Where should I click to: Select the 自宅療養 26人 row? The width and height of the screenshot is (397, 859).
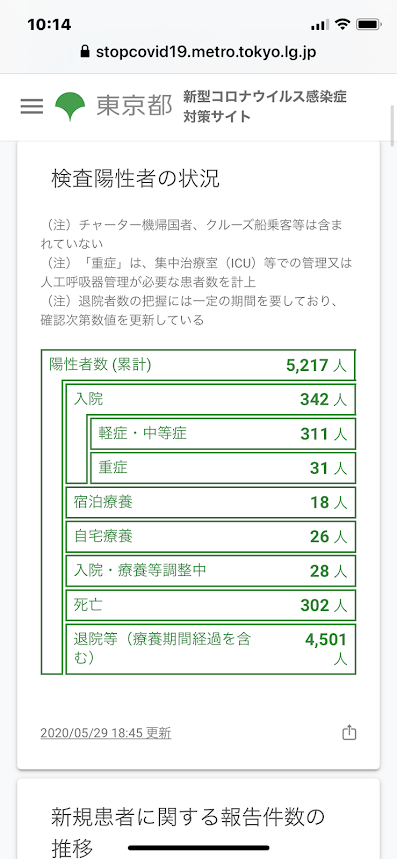(x=210, y=536)
